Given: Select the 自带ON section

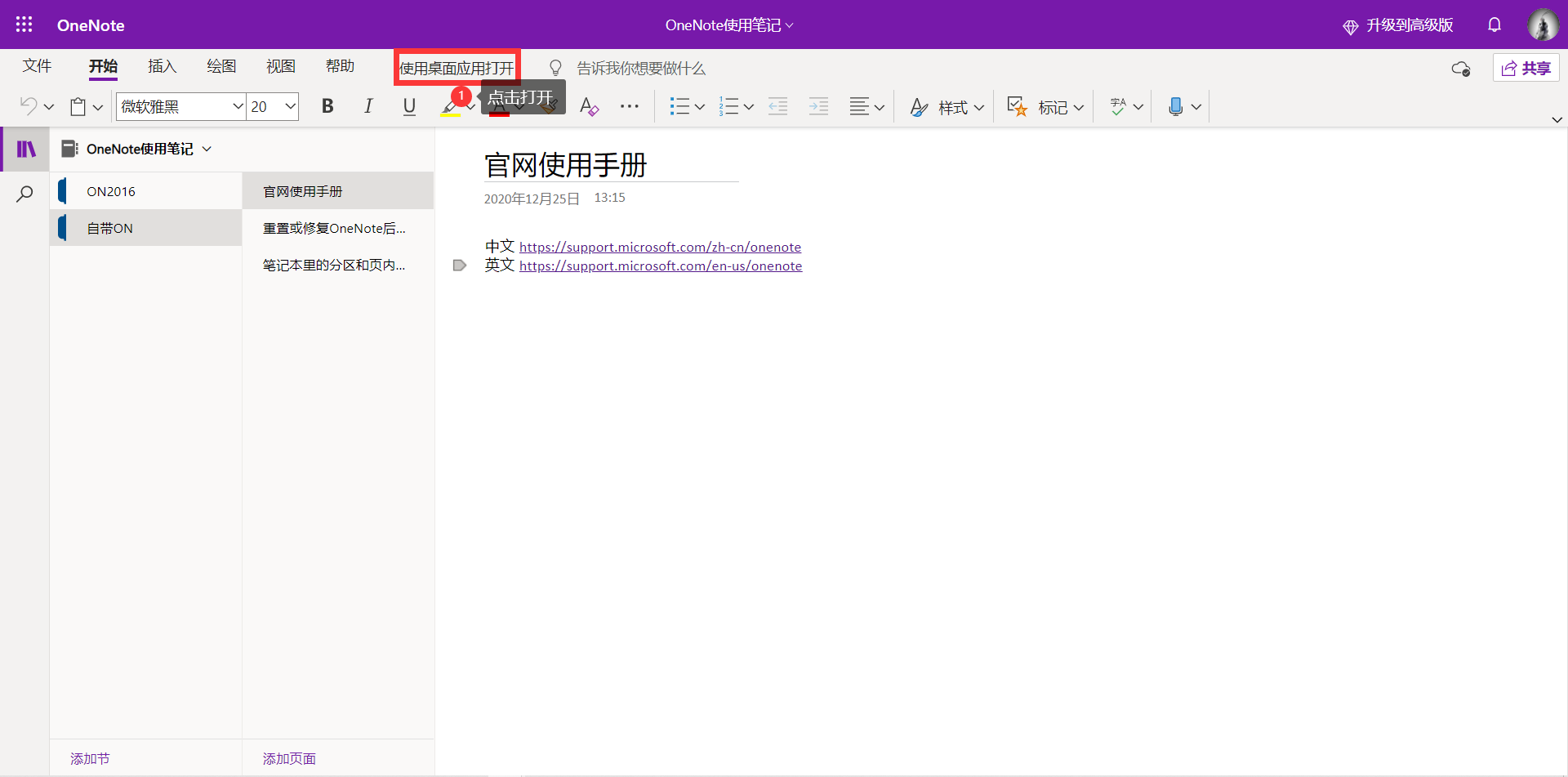Looking at the screenshot, I should click(x=146, y=228).
